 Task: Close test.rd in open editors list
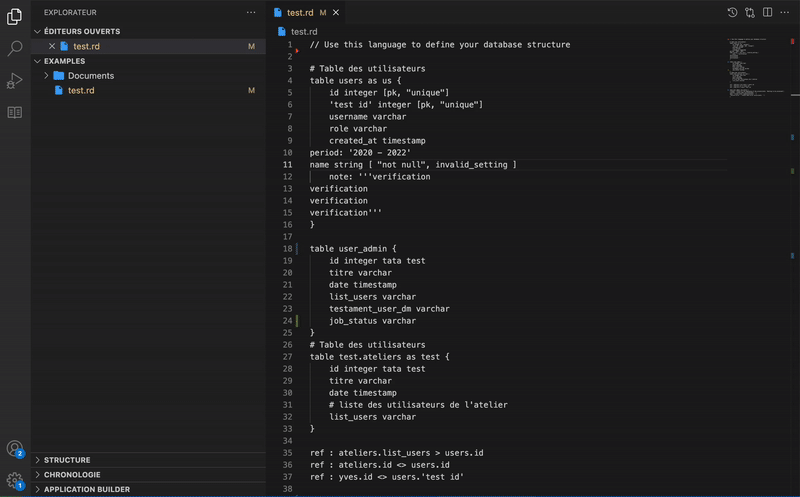(x=52, y=46)
